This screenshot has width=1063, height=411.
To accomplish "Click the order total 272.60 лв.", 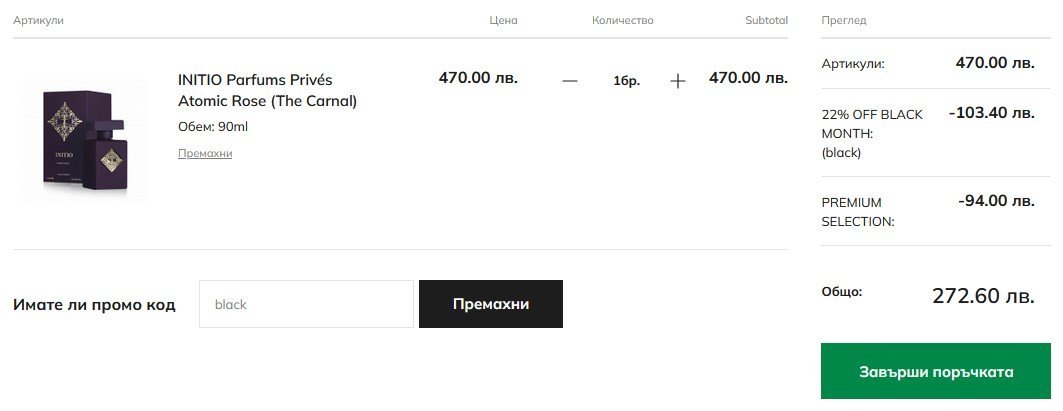I will click(x=983, y=296).
